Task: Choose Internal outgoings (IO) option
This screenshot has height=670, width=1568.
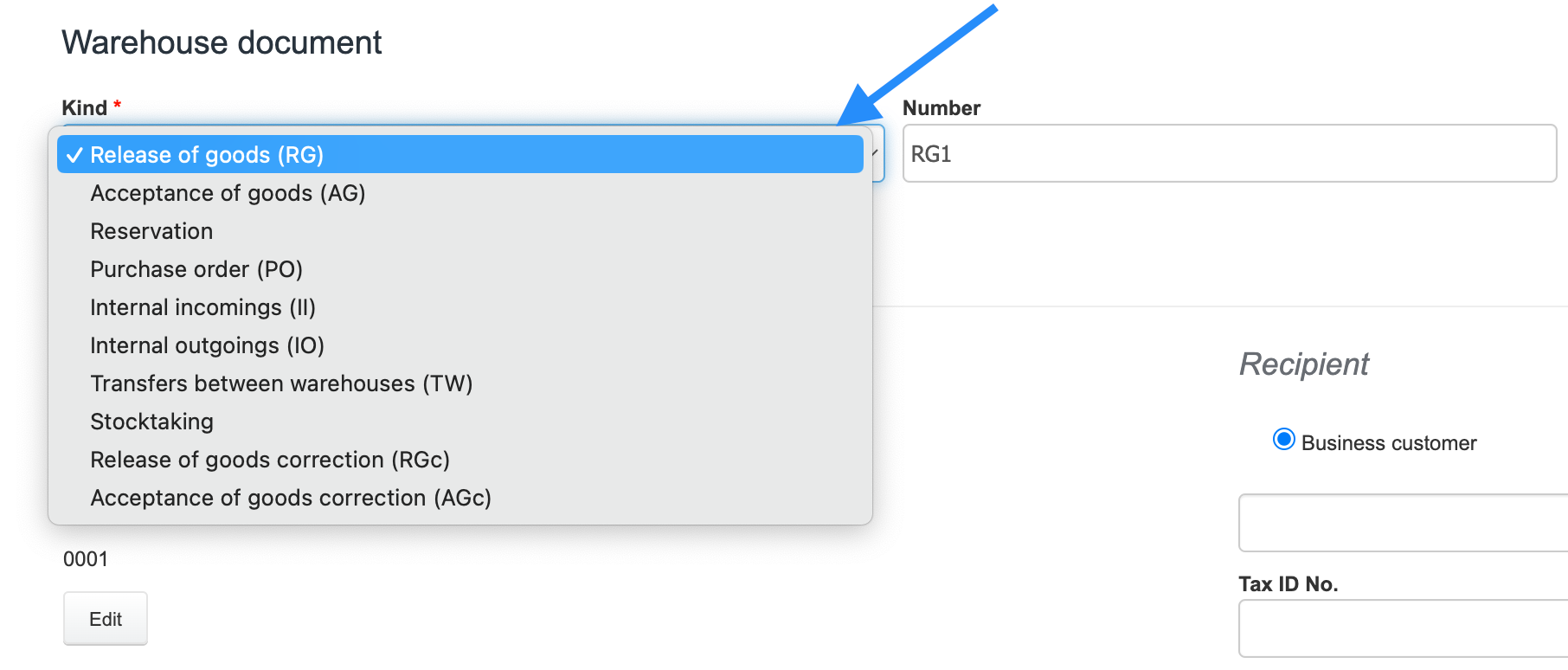Action: coord(207,345)
